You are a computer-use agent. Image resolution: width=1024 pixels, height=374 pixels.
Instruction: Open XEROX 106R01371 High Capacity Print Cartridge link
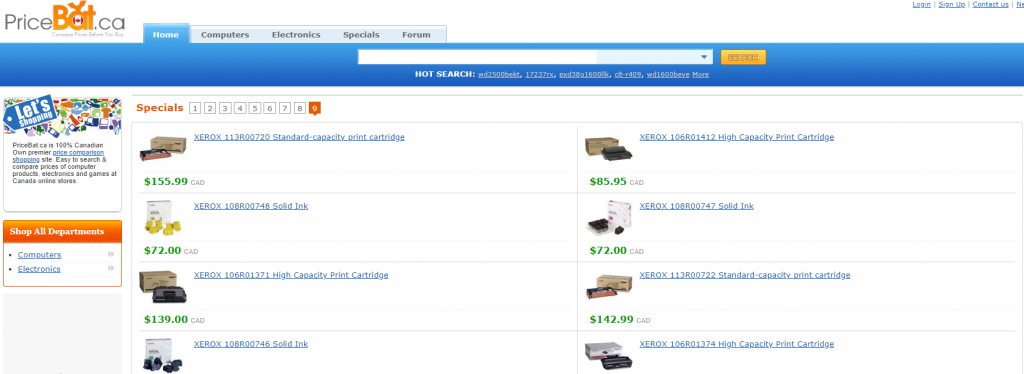tap(291, 275)
